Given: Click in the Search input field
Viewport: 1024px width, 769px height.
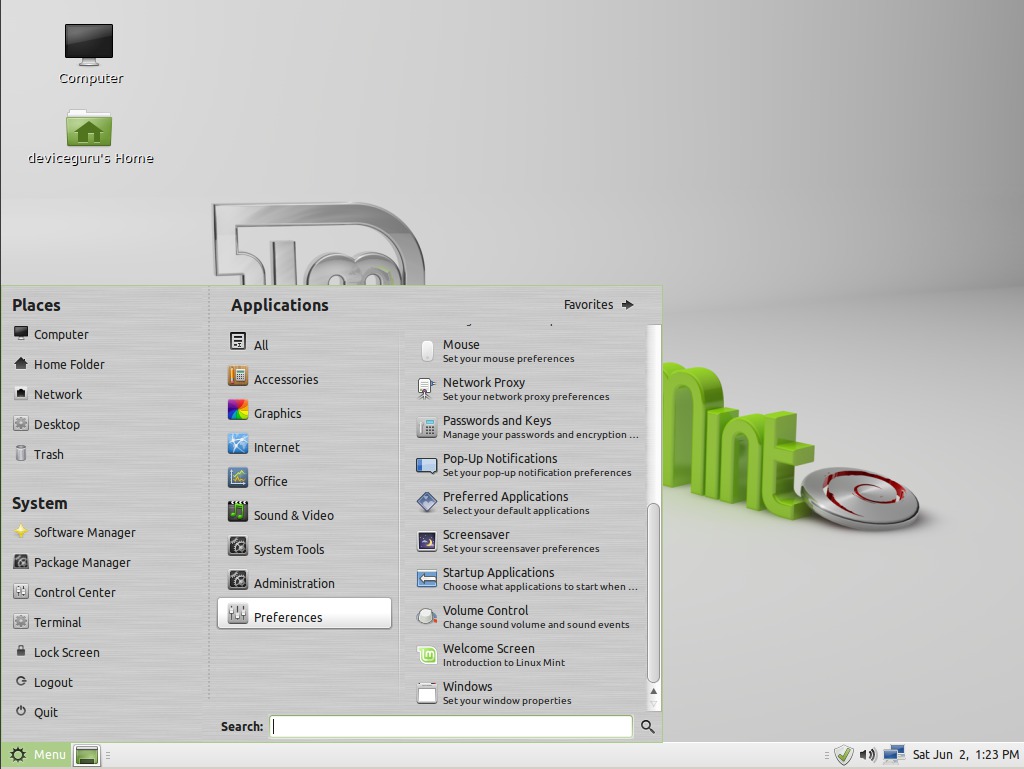Looking at the screenshot, I should pos(451,726).
